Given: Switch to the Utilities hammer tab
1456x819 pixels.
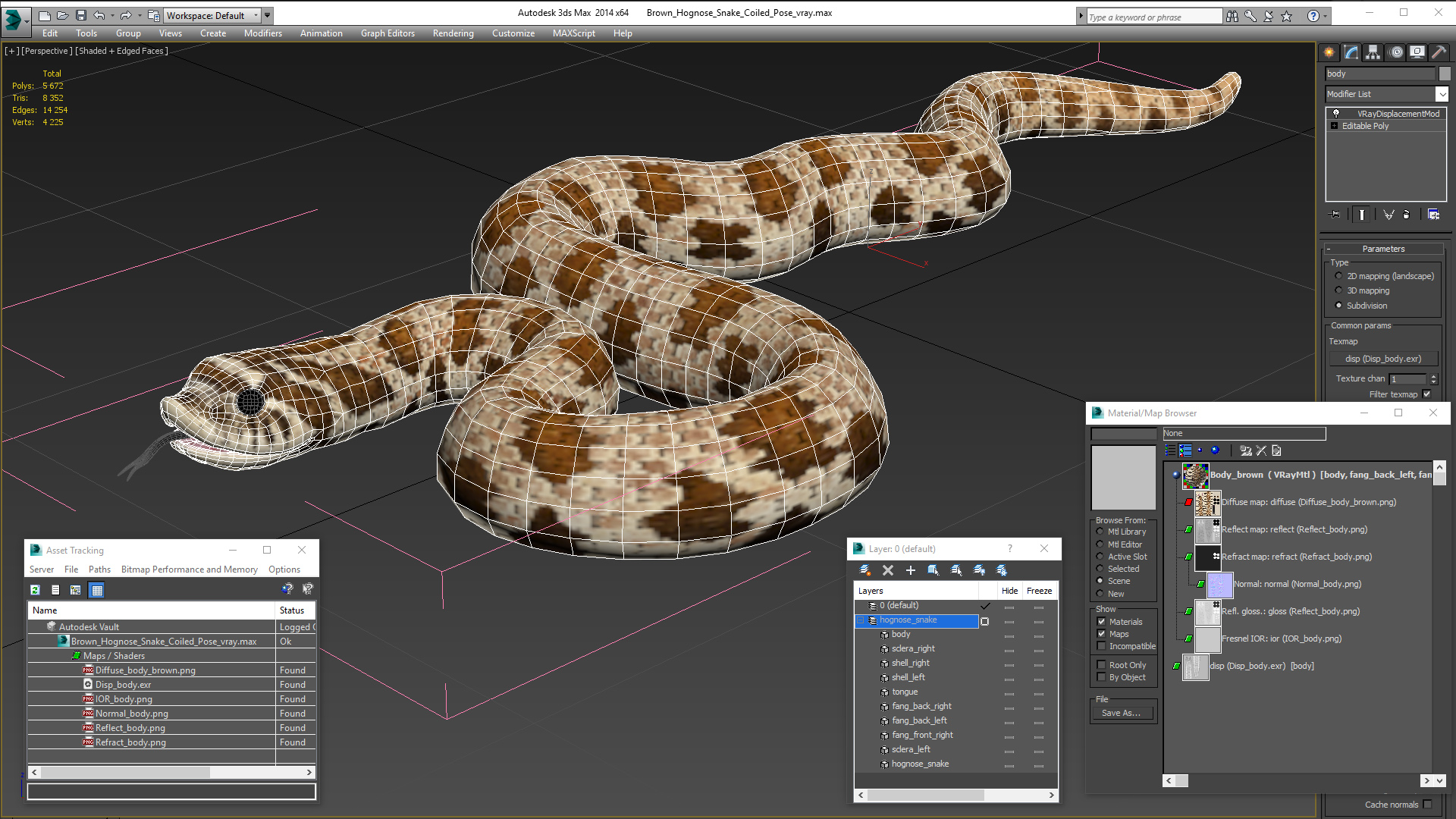Looking at the screenshot, I should click(x=1439, y=52).
